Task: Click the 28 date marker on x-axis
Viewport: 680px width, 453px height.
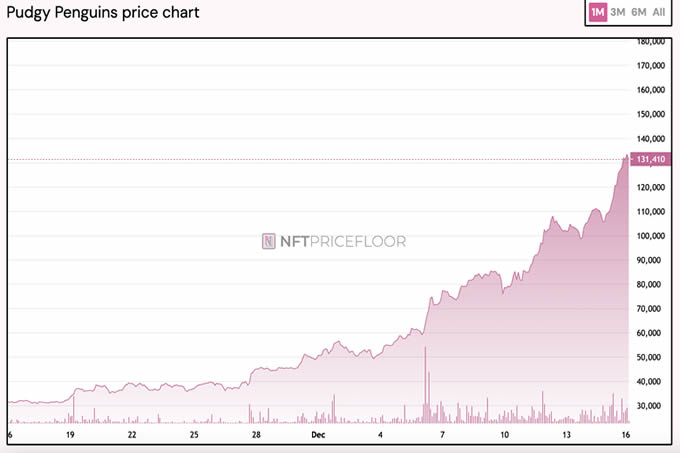Action: point(257,435)
